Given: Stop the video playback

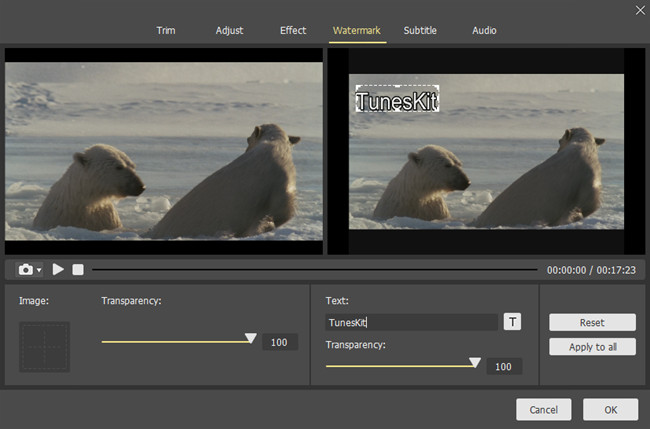Looking at the screenshot, I should pos(78,270).
